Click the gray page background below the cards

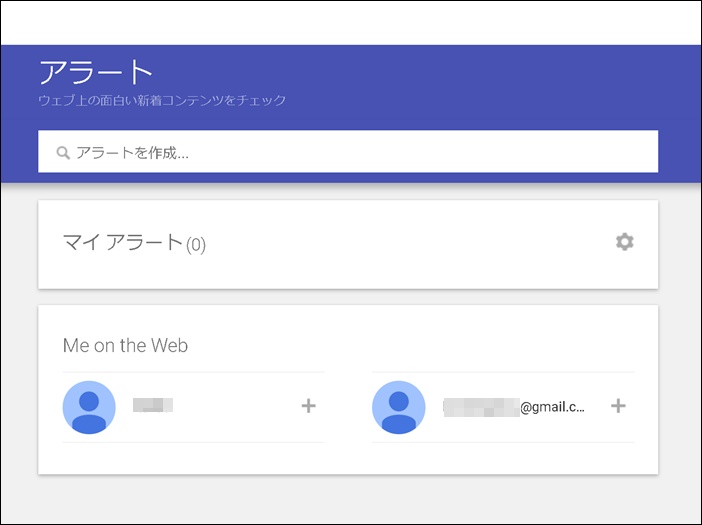348,498
